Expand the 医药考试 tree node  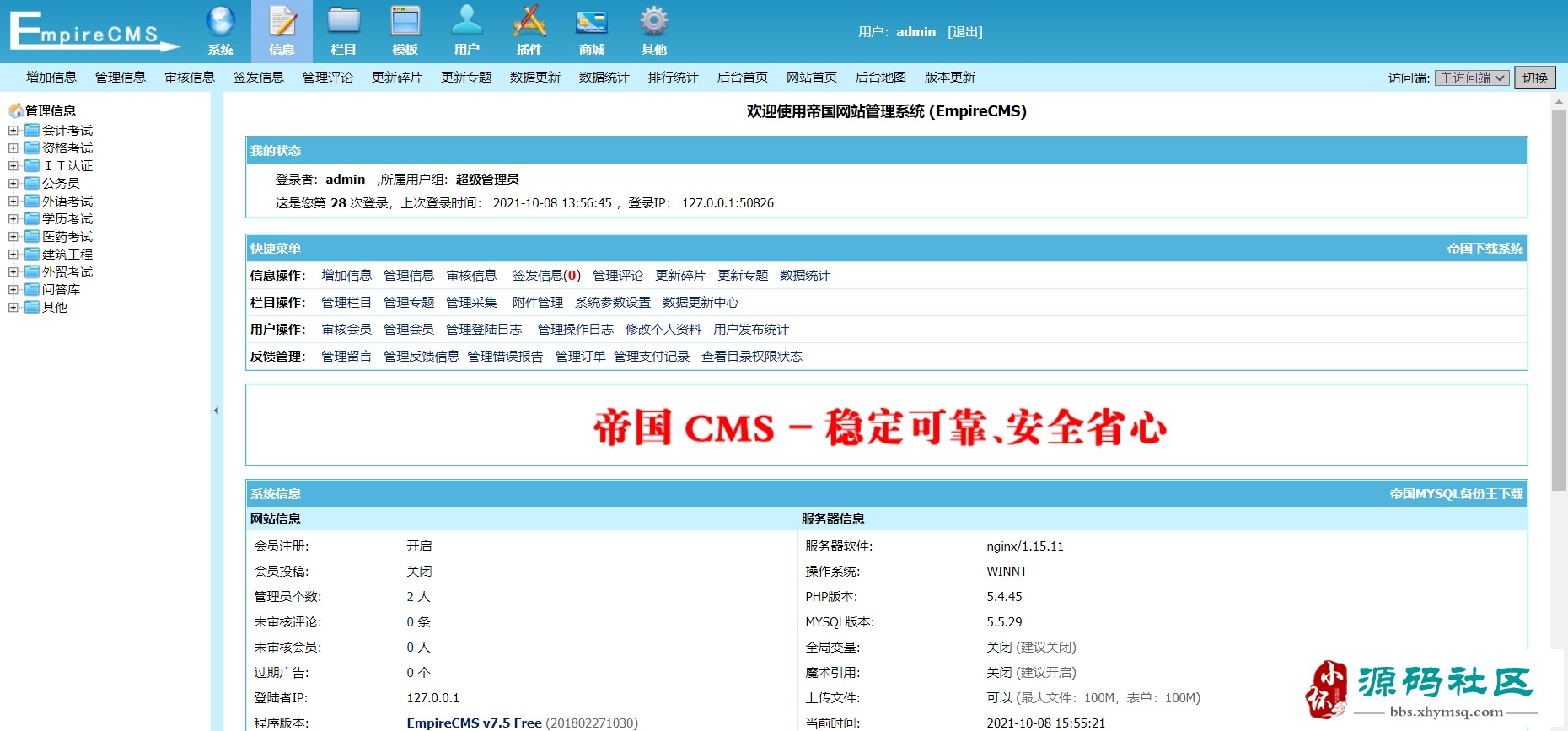coord(13,236)
